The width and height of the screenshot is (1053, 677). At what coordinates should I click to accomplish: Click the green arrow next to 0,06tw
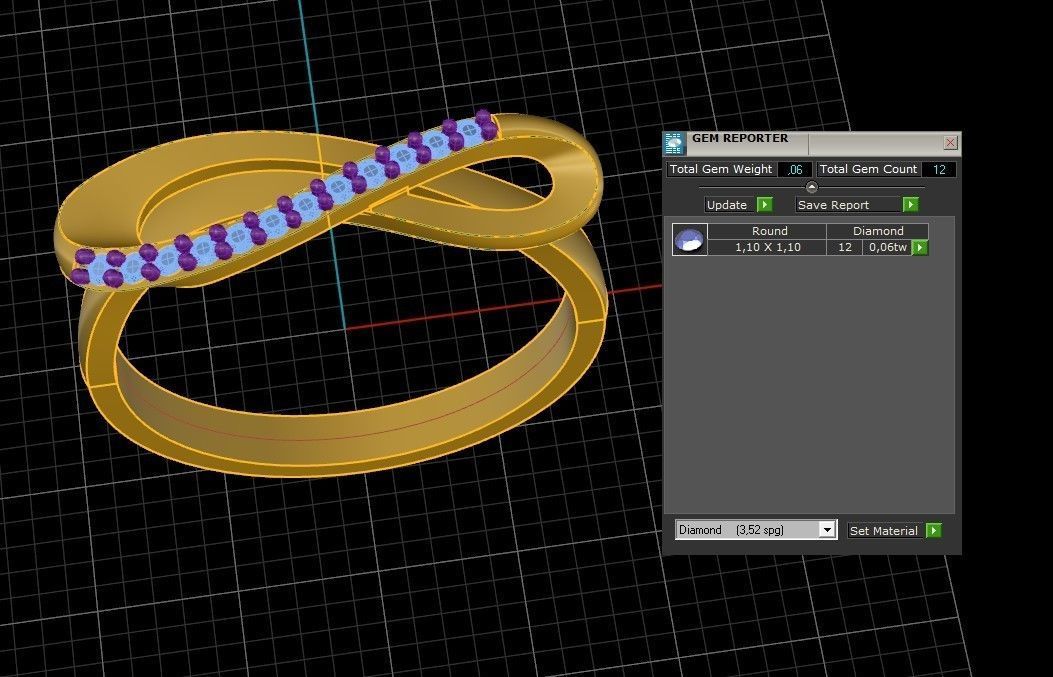click(x=920, y=248)
